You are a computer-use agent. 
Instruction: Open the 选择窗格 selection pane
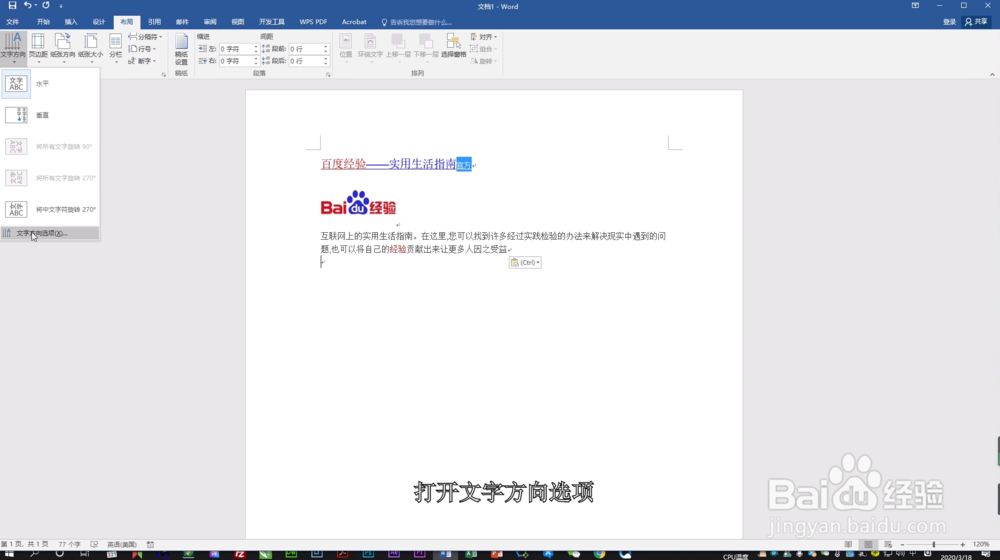coord(453,47)
